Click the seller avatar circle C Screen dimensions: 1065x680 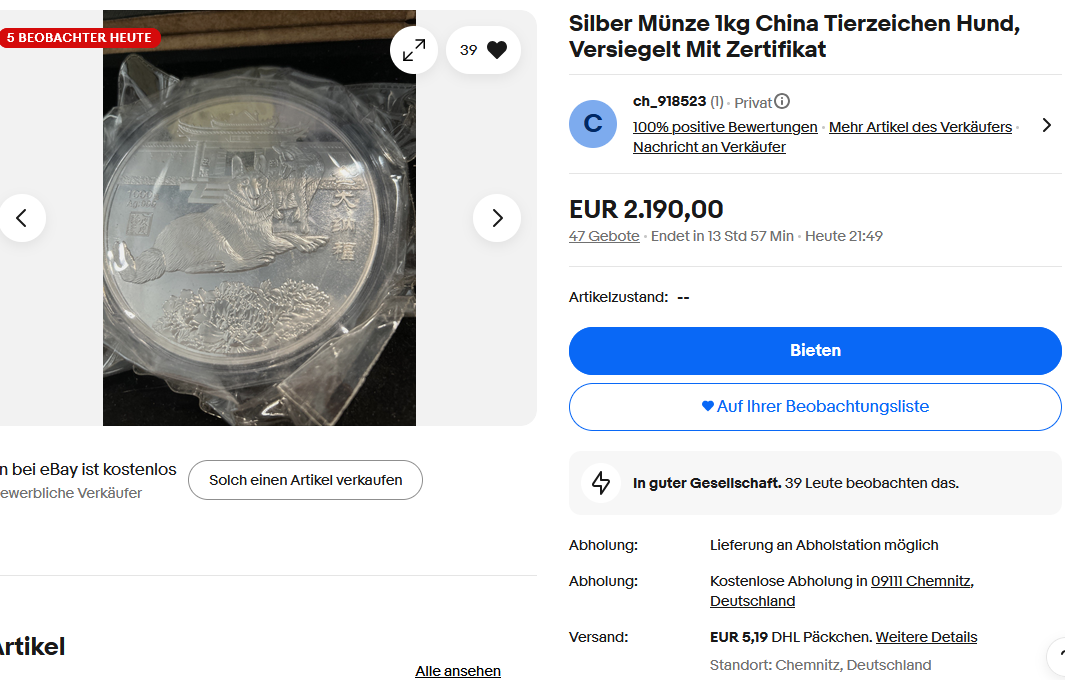coord(593,124)
